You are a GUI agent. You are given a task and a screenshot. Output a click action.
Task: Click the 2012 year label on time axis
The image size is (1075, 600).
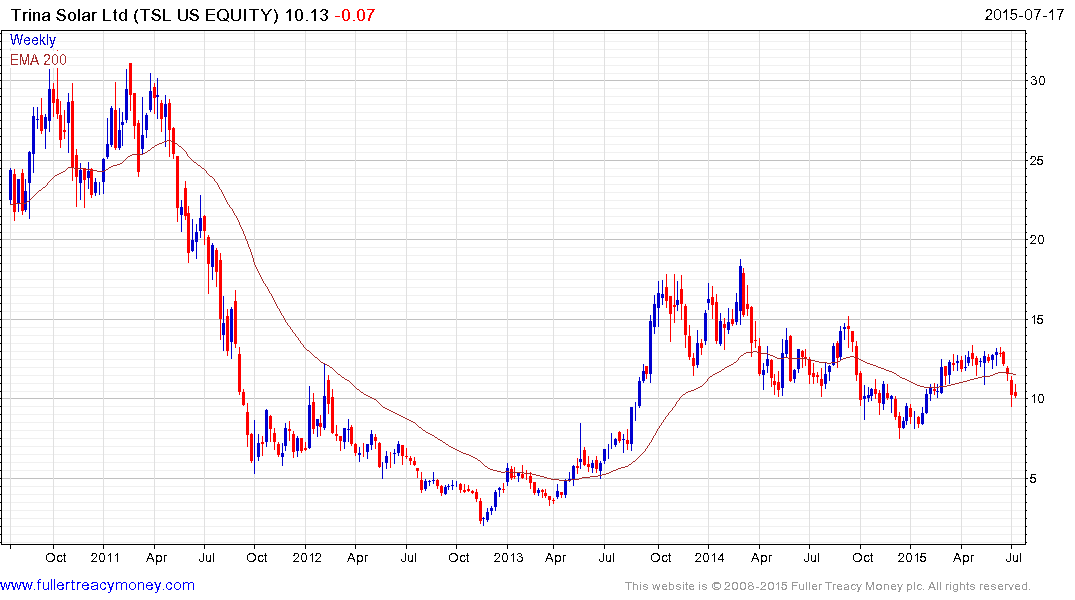307,557
